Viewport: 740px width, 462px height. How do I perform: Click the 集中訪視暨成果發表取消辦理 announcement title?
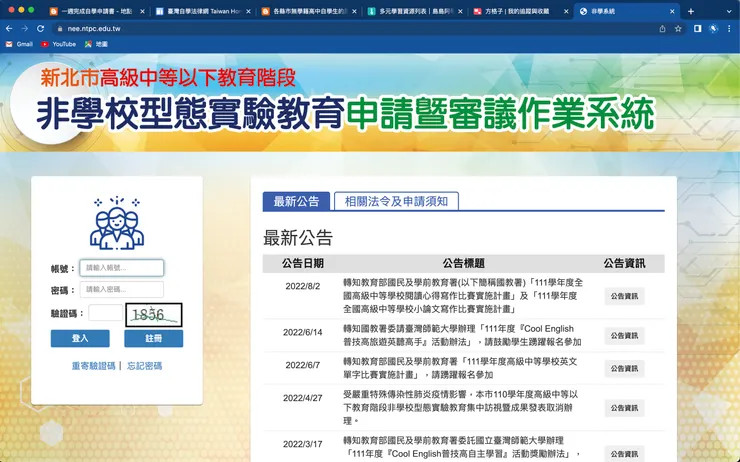click(x=461, y=407)
